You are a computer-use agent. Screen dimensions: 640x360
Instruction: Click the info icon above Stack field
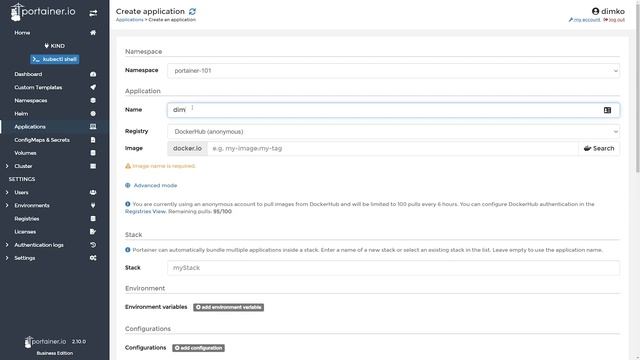pos(128,250)
